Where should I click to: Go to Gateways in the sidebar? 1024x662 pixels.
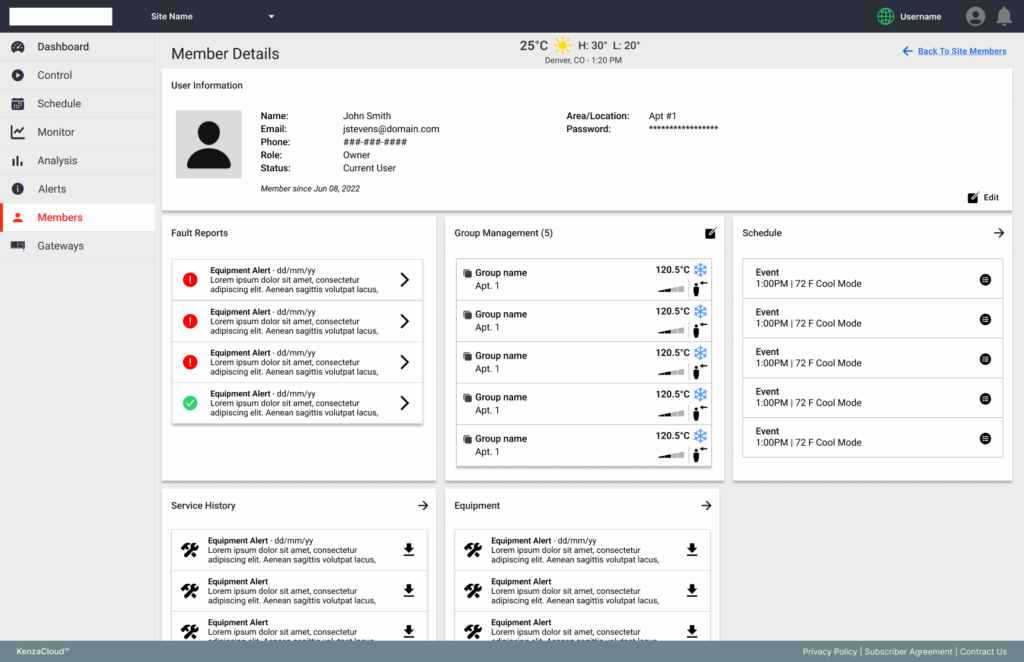point(60,246)
